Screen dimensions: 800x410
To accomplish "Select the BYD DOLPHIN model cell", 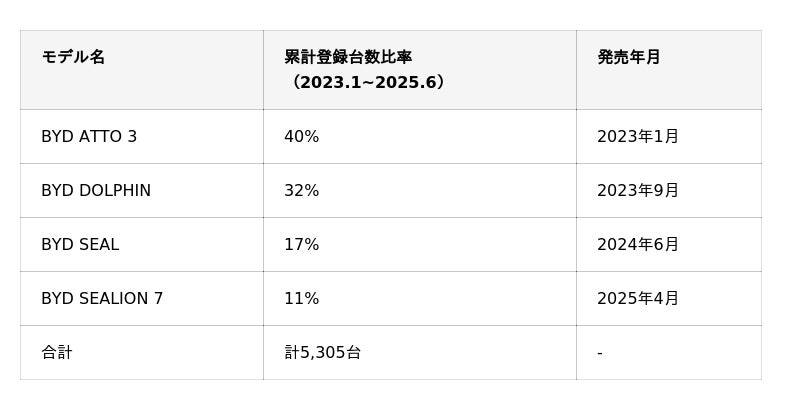I will point(96,191).
